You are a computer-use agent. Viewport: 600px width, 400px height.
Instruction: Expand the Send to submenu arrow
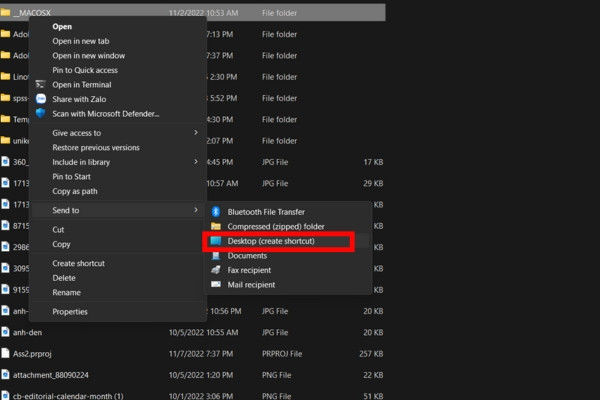[196, 210]
